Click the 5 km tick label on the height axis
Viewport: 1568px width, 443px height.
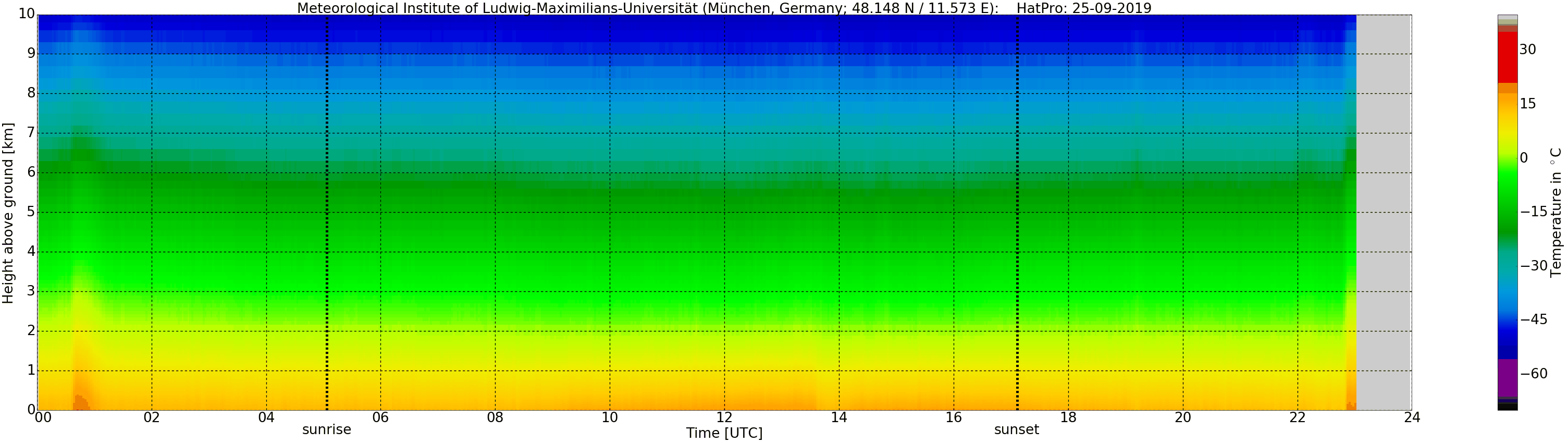point(31,212)
